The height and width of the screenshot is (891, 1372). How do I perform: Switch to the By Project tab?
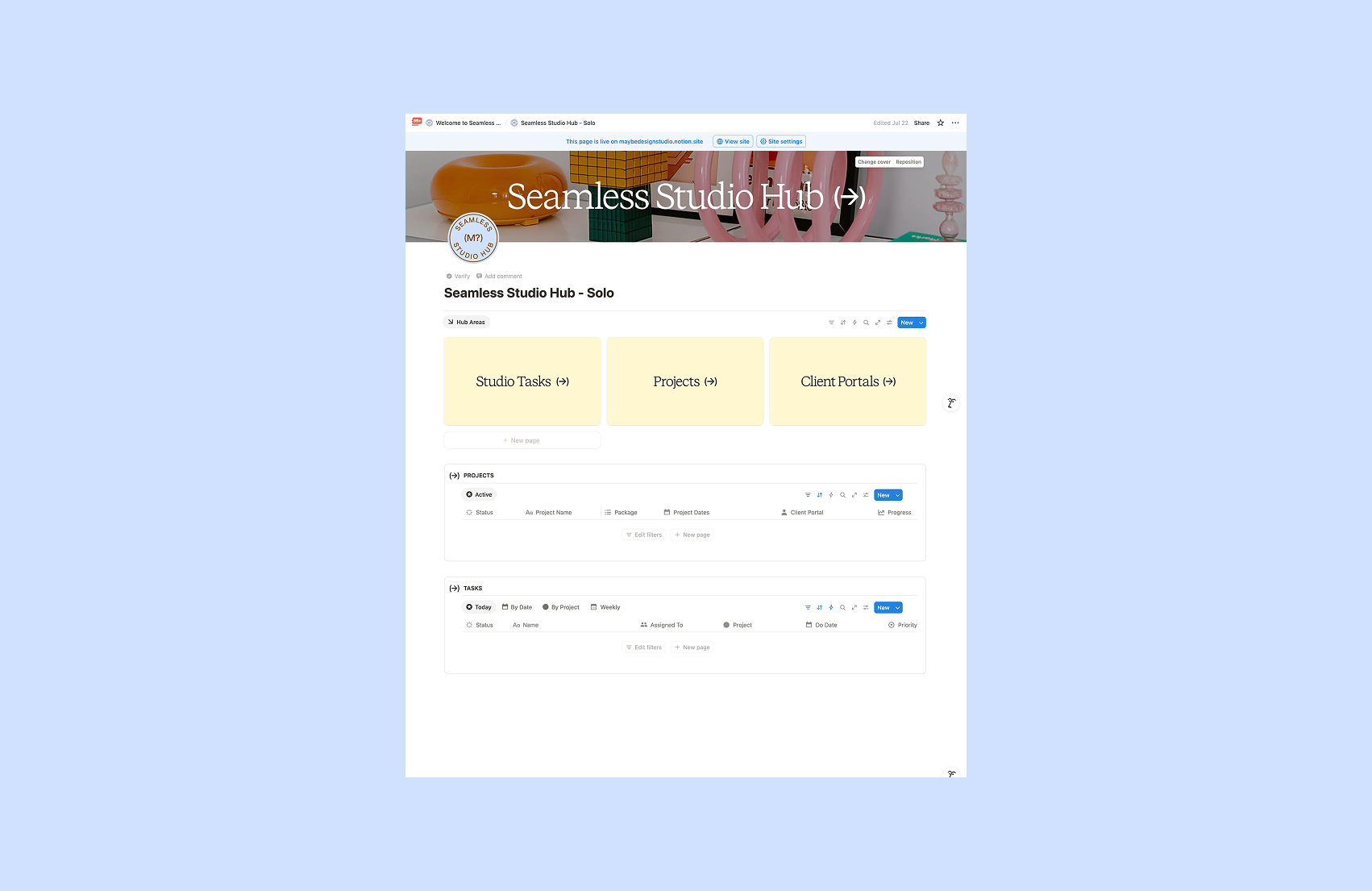coord(561,607)
